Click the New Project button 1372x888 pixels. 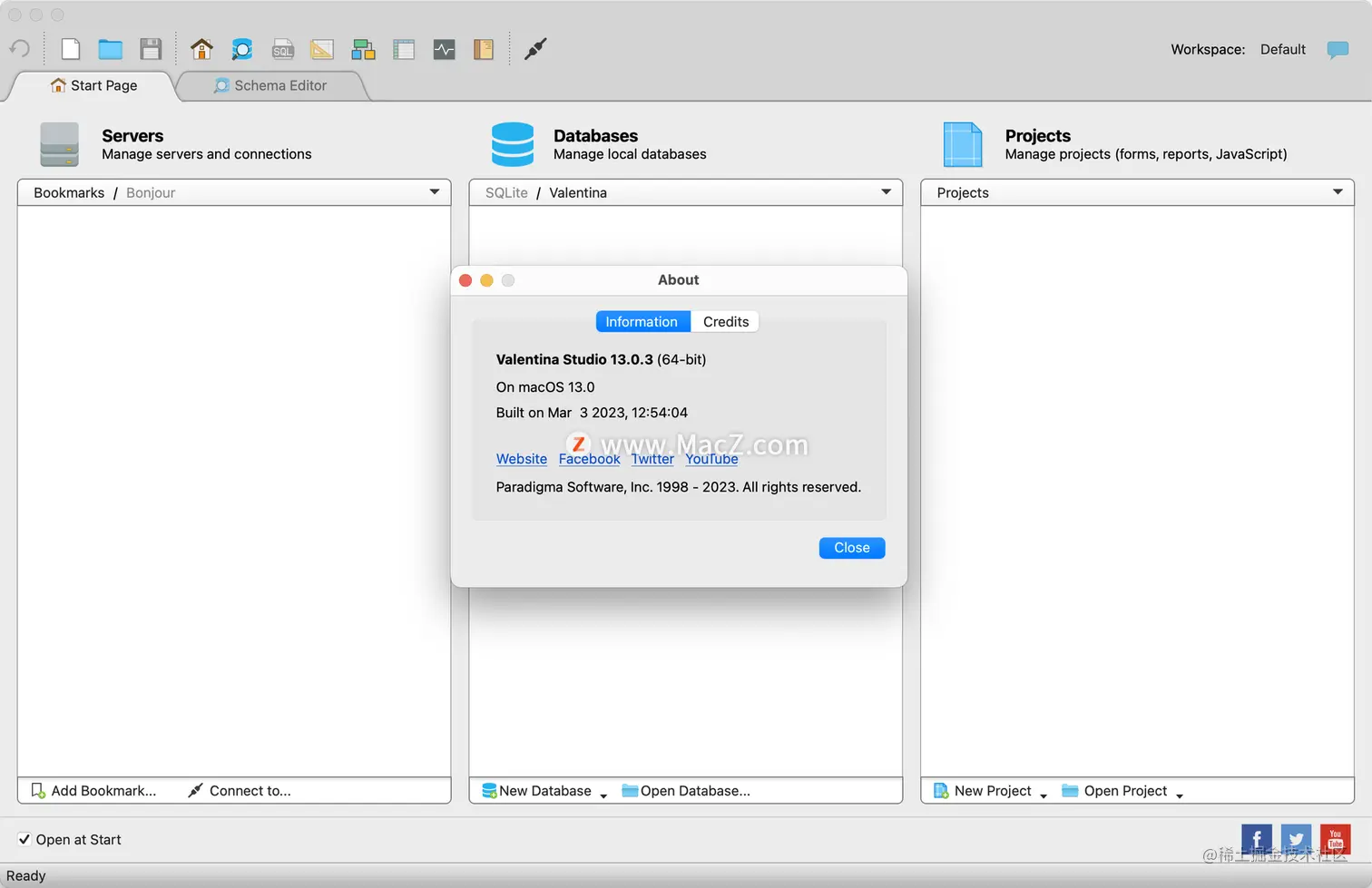(x=982, y=791)
